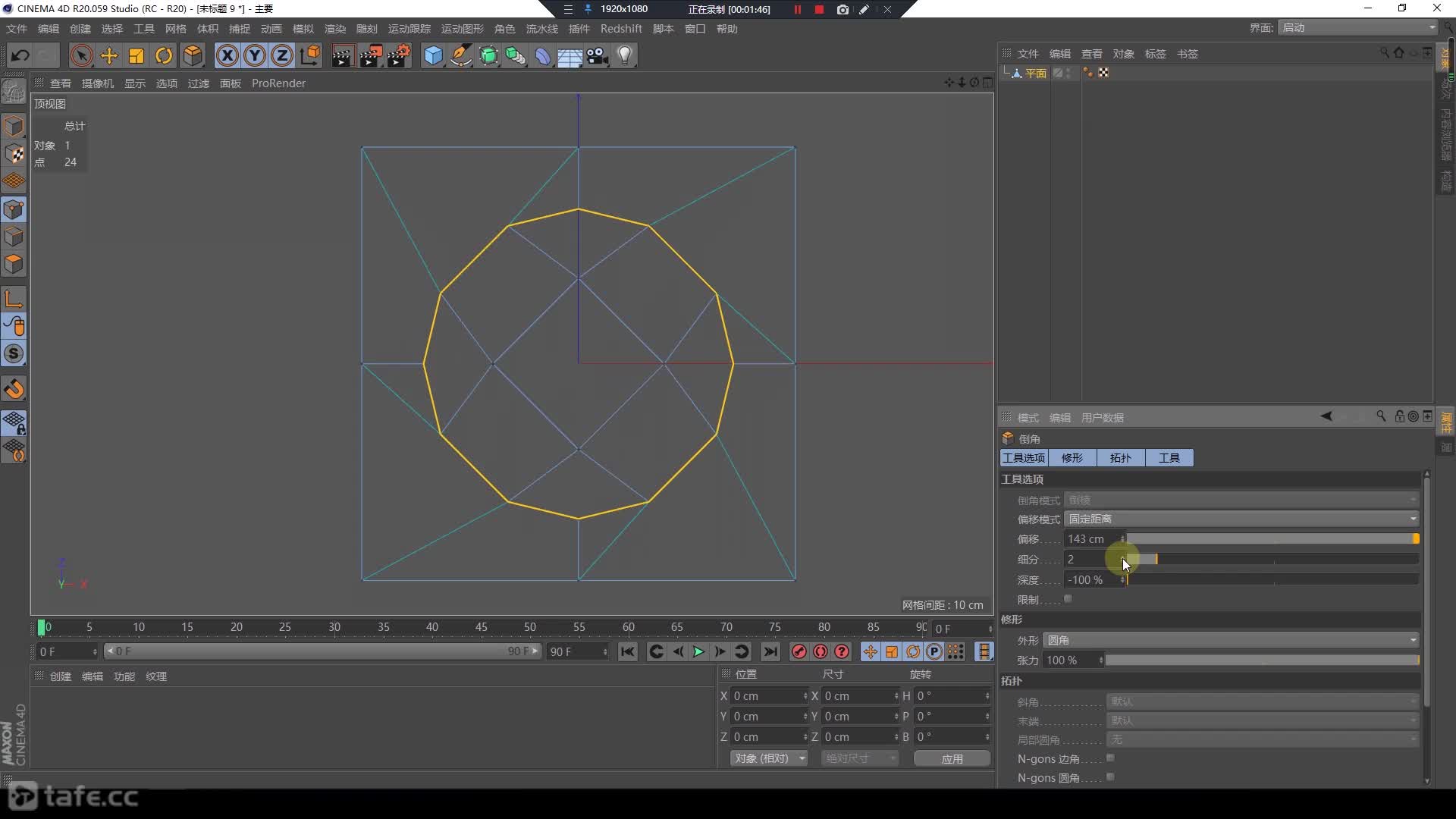
Task: Click the Undo arrow icon
Action: tap(20, 55)
